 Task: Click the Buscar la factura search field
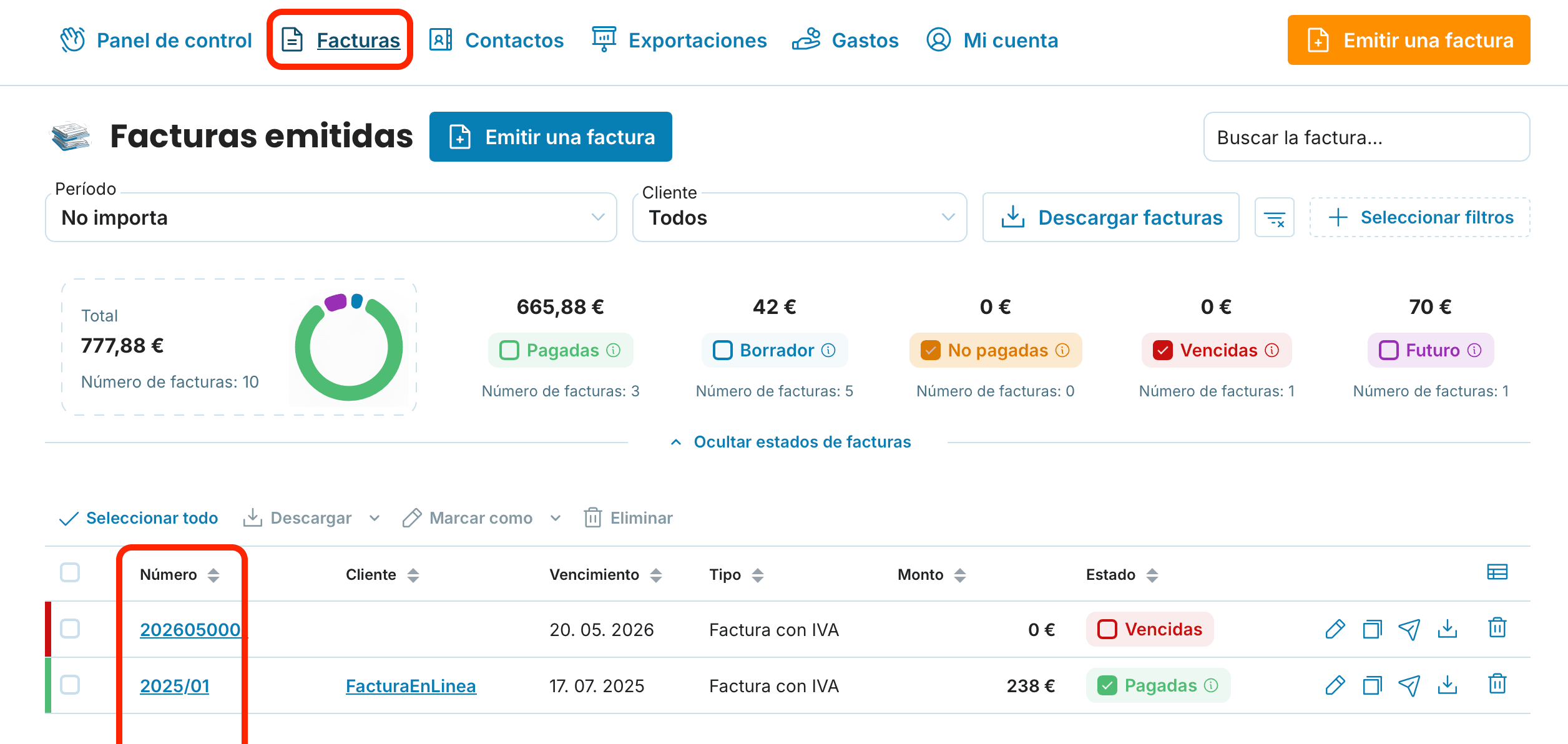pos(1367,137)
